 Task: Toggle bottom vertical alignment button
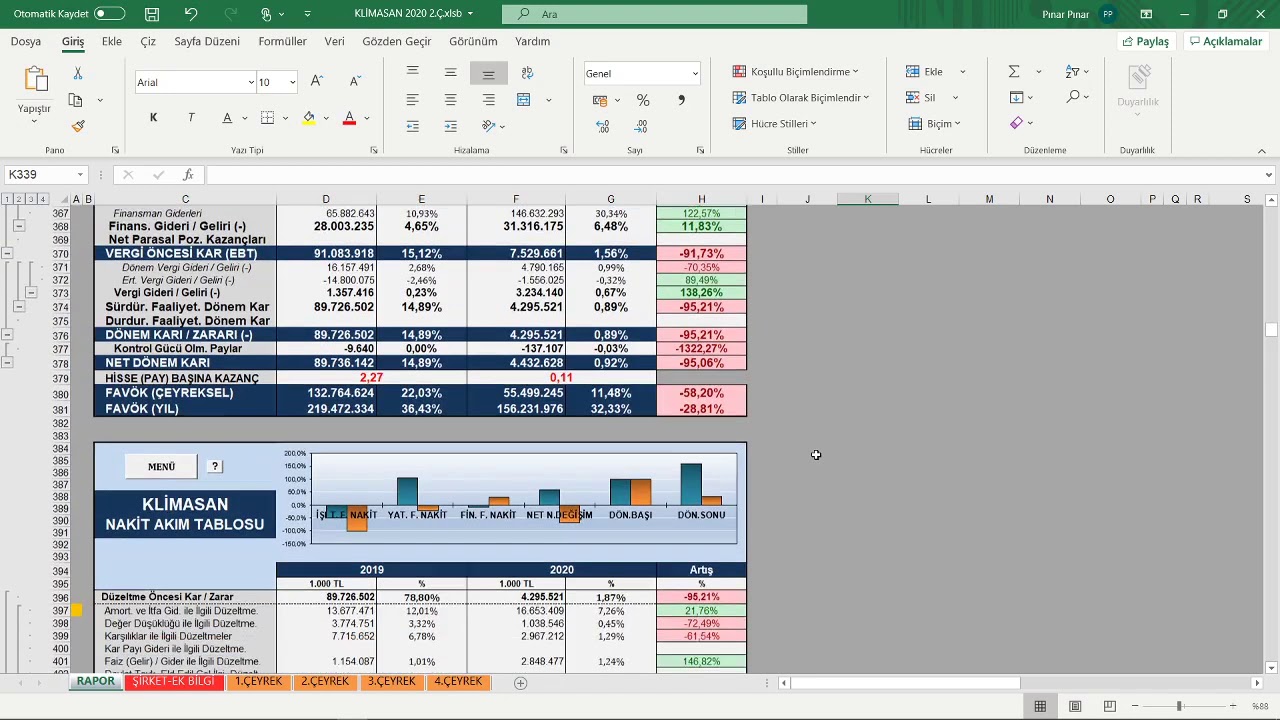click(488, 73)
